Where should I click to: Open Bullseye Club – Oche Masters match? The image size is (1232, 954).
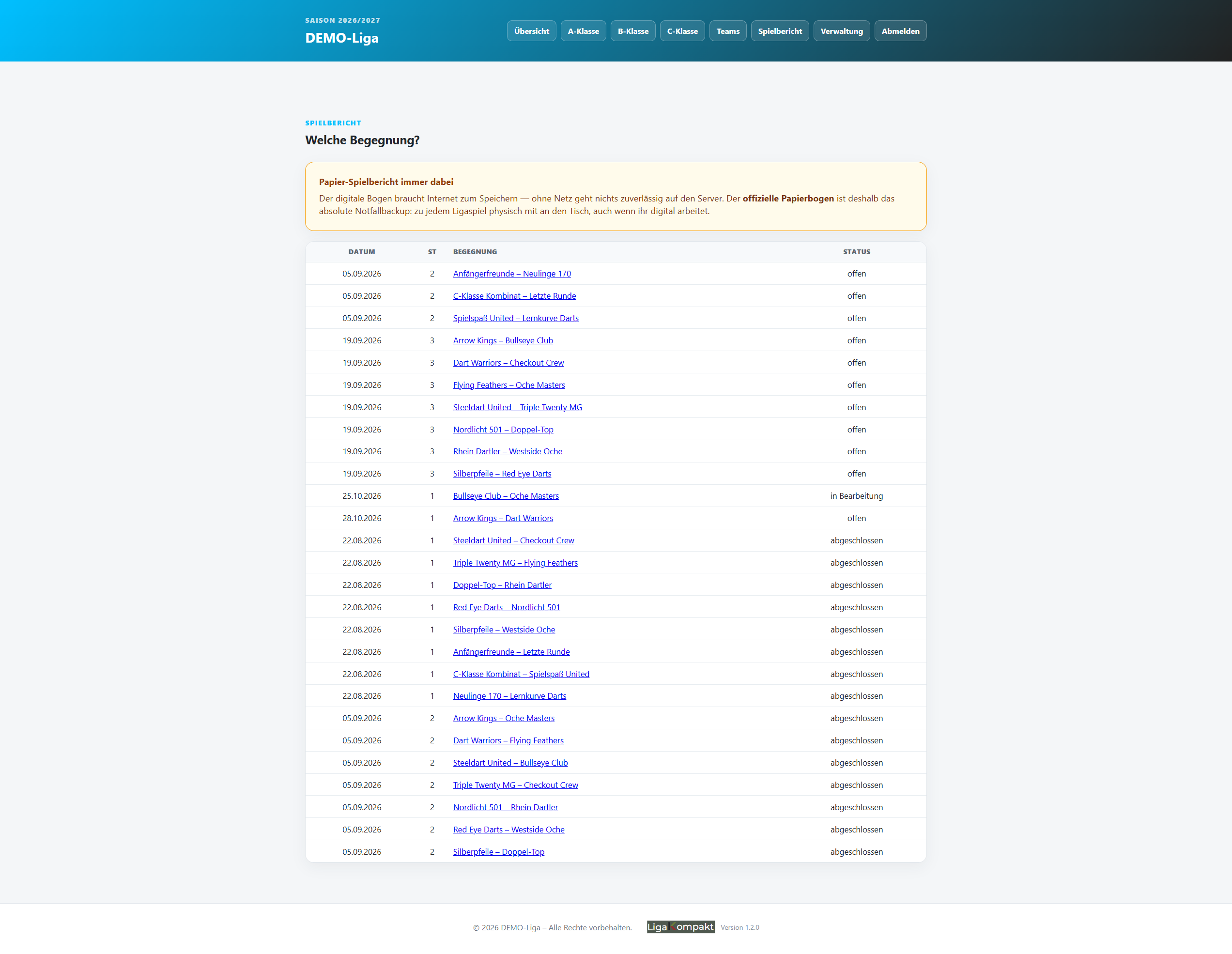click(x=506, y=496)
